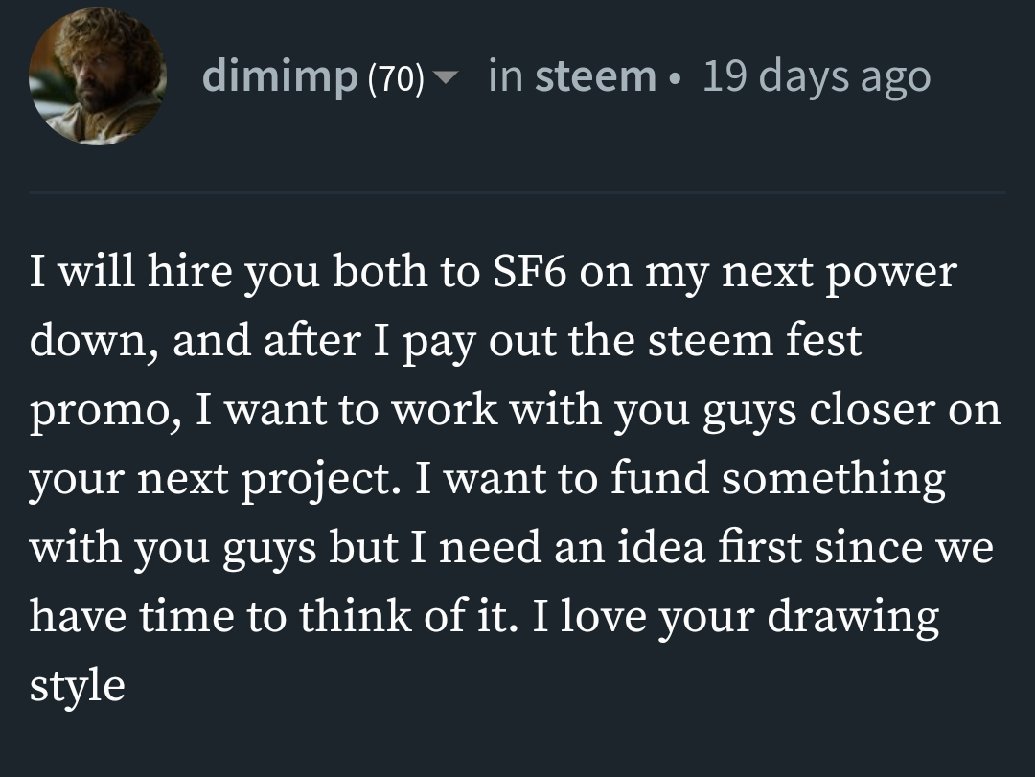Click the word "fund" in the comment

point(659,479)
